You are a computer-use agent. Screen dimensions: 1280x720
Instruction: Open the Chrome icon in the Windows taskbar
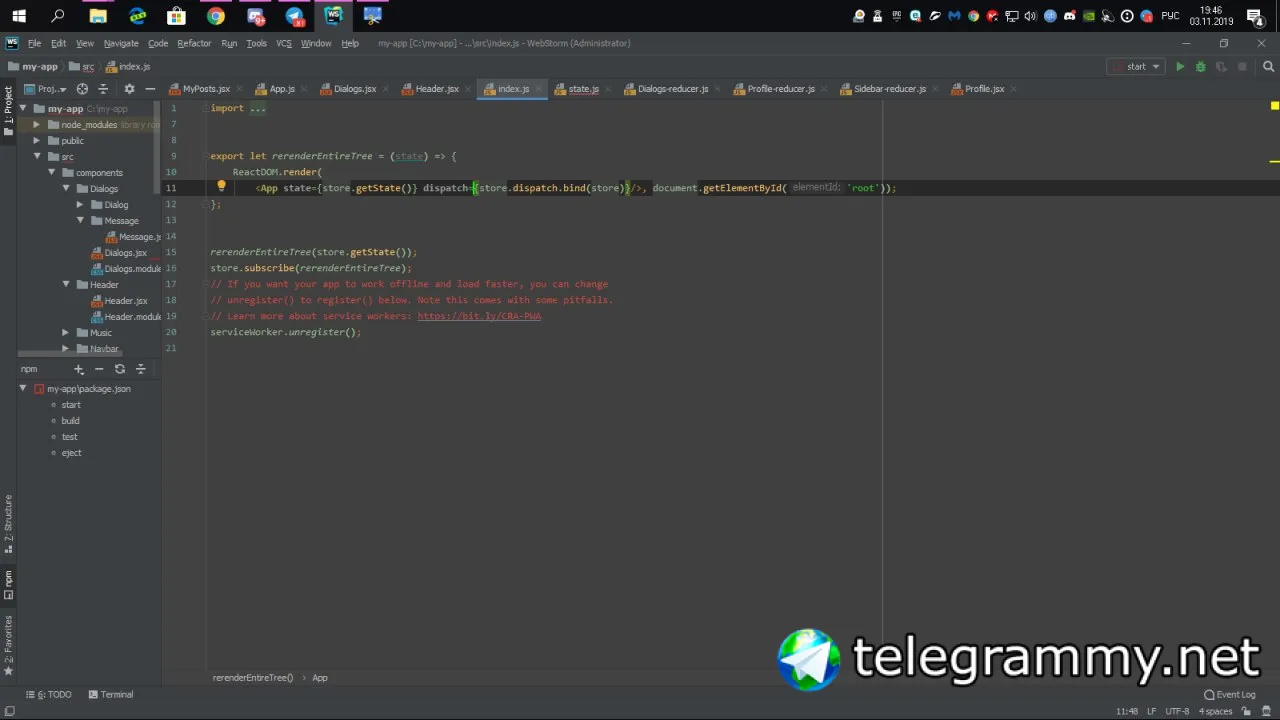pos(216,16)
